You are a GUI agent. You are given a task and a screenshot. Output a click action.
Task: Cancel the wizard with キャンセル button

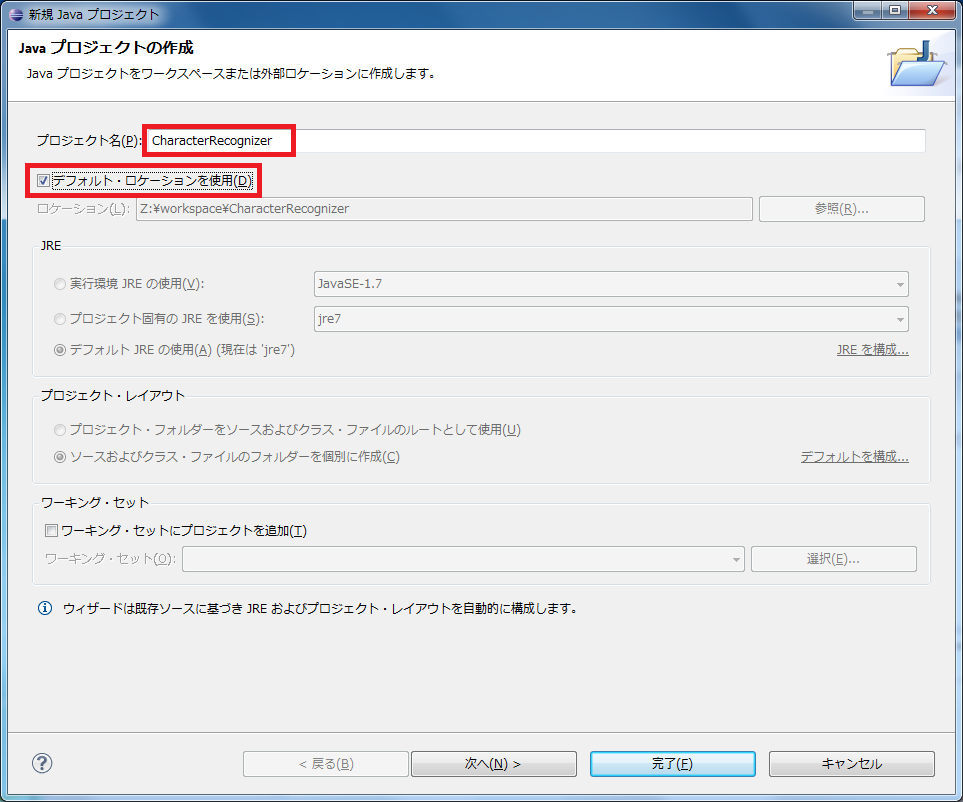[851, 764]
